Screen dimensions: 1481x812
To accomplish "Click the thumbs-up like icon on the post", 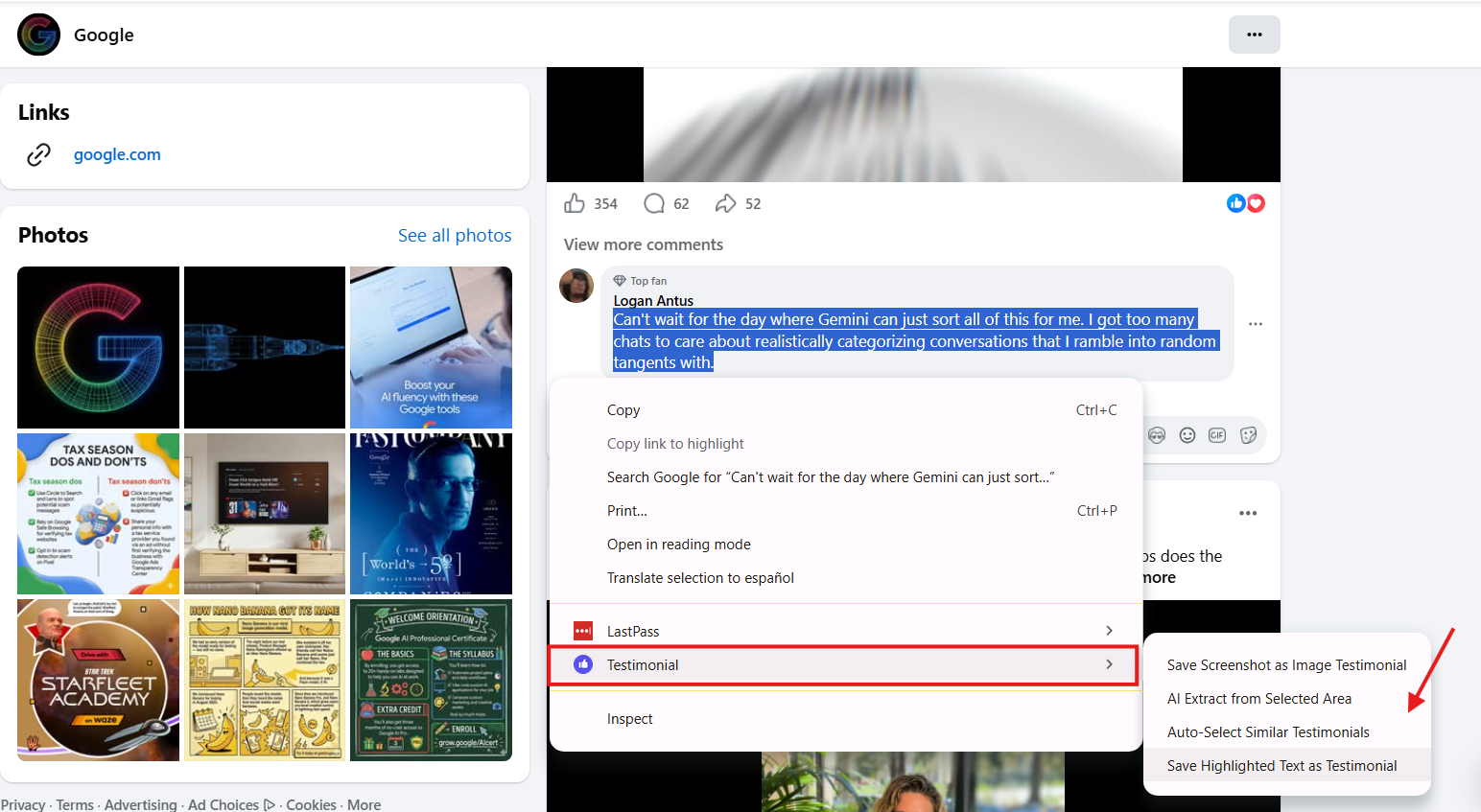I will coord(575,203).
